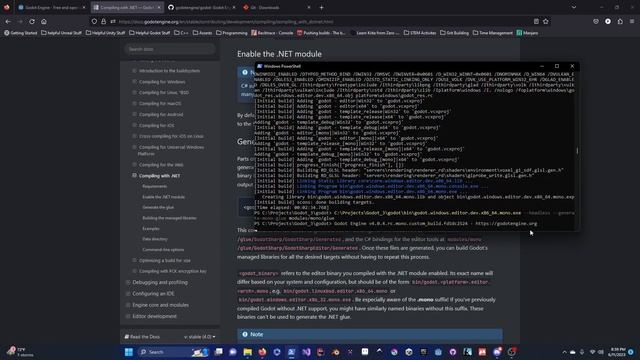The width and height of the screenshot is (640, 360).
Task: Open the C++ bookmark folder
Action: pyautogui.click(x=181, y=33)
